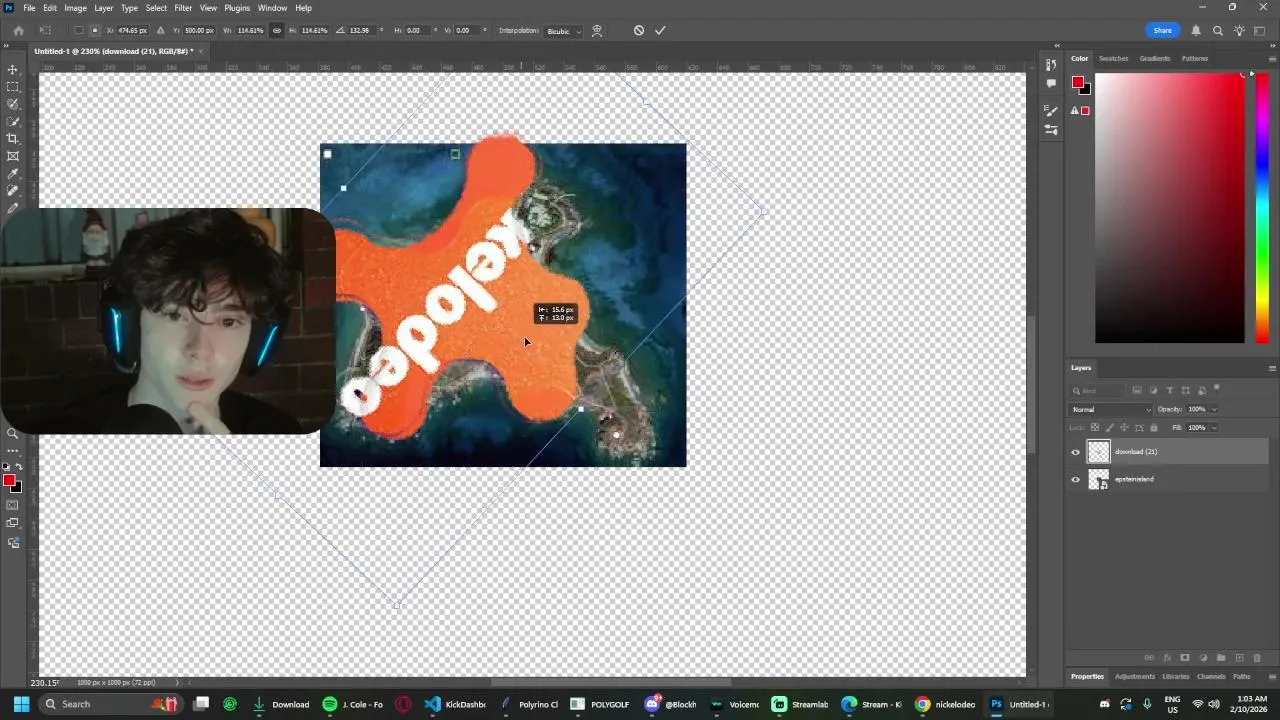Click the red foreground color swatch in toolbar
Screen dimensions: 1280x720
click(9, 481)
